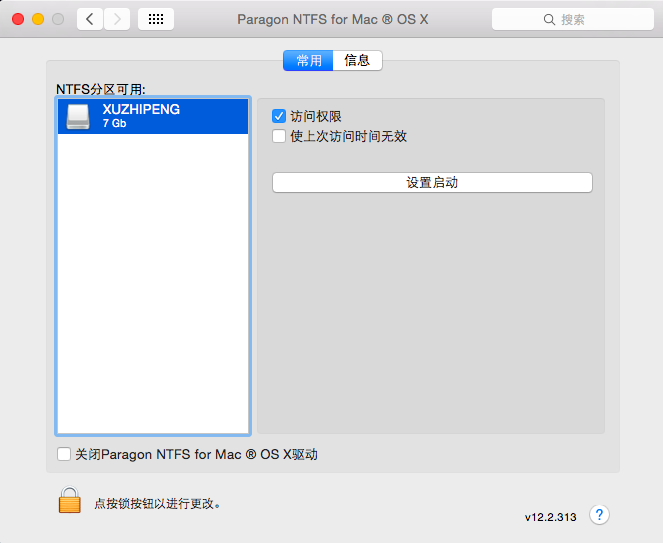Select the 常用 tab

click(x=308, y=61)
